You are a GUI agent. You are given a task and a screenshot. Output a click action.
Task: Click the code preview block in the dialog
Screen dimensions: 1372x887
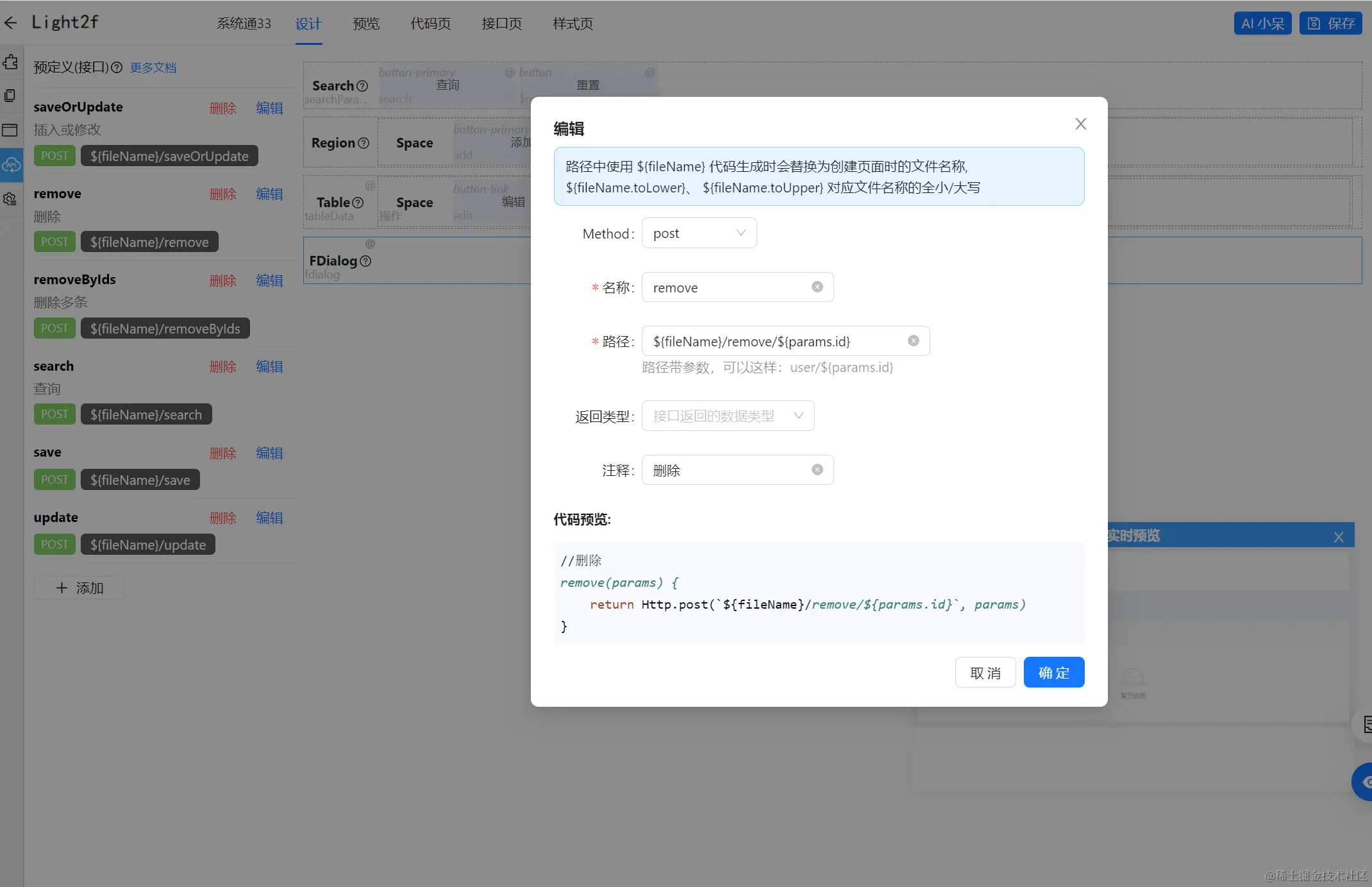pos(819,593)
